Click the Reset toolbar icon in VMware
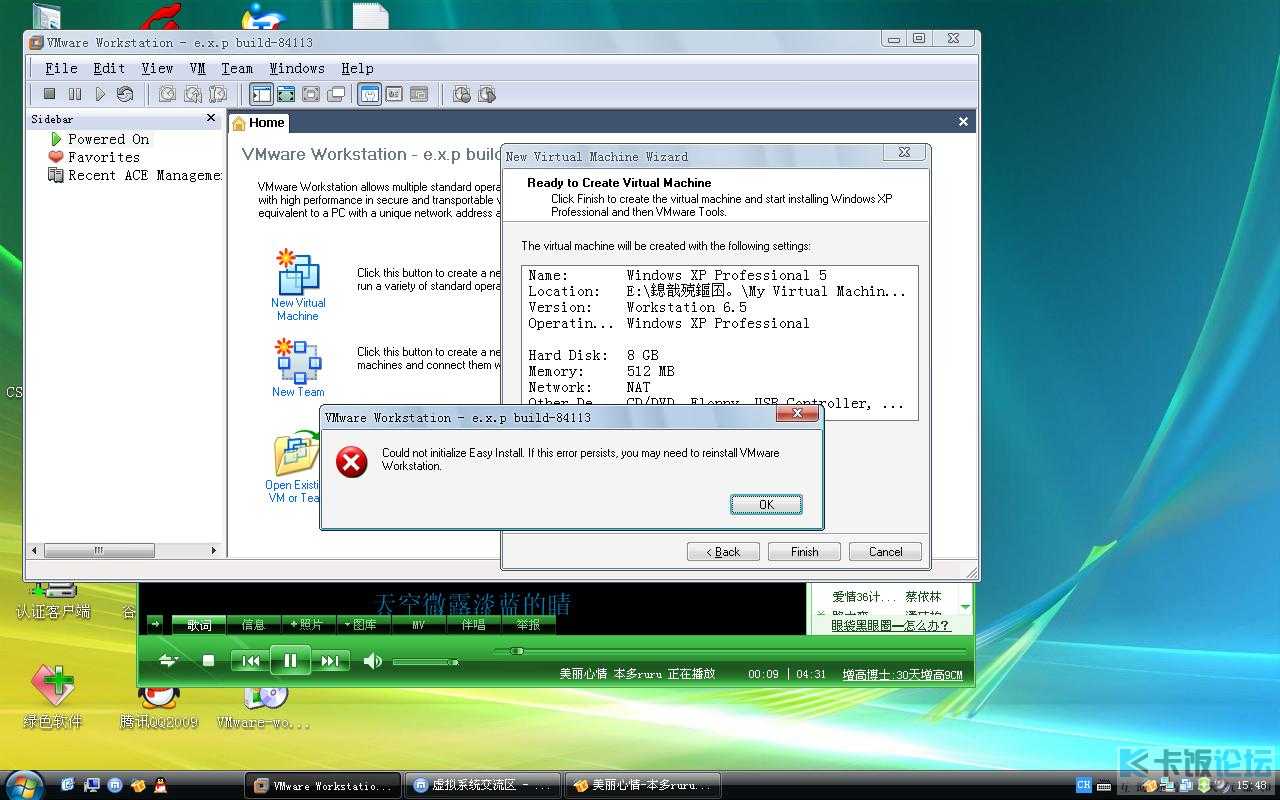This screenshot has width=1280, height=800. coord(125,94)
